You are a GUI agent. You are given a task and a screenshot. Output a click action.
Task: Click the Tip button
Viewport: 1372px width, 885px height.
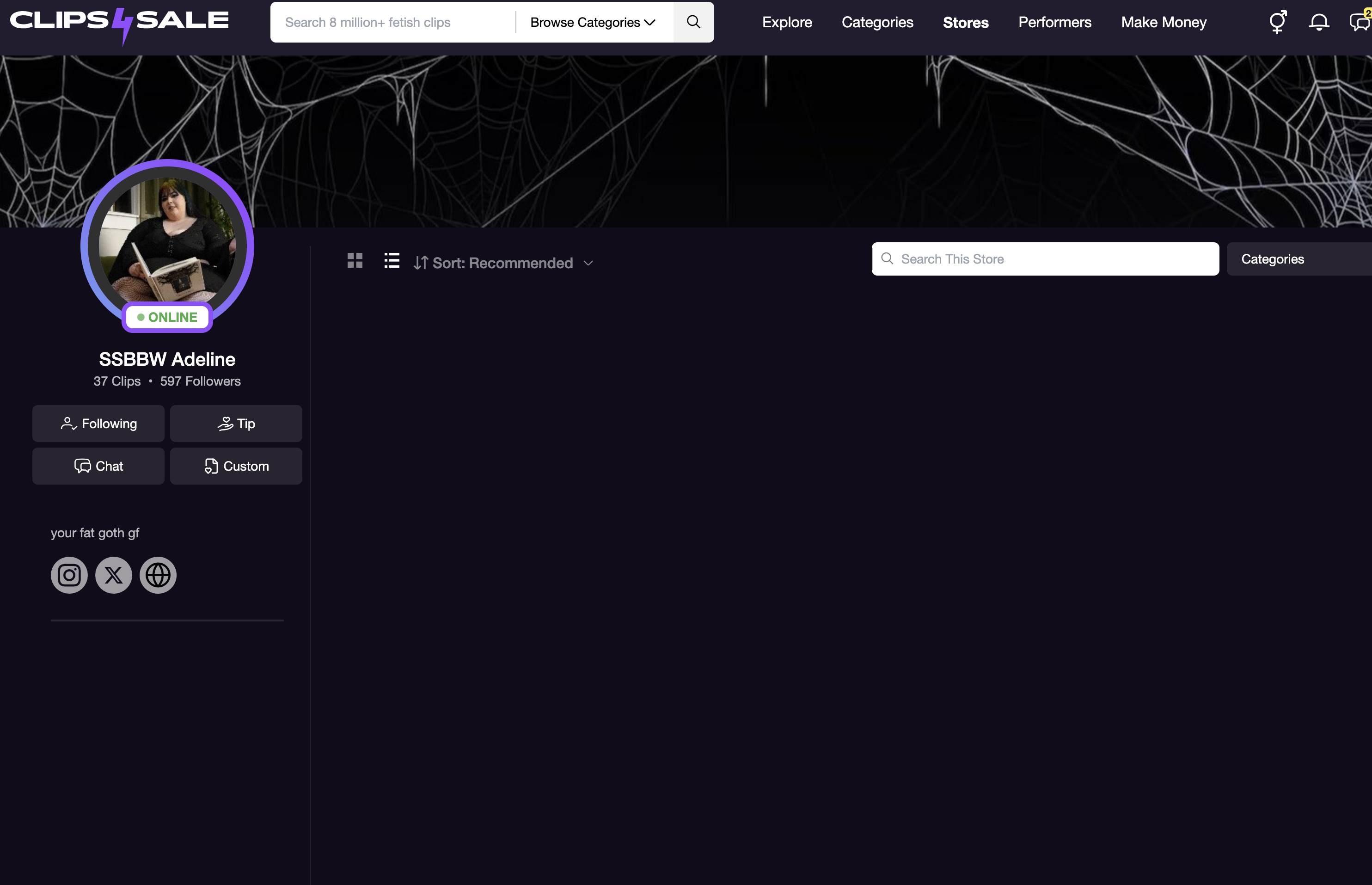click(236, 424)
